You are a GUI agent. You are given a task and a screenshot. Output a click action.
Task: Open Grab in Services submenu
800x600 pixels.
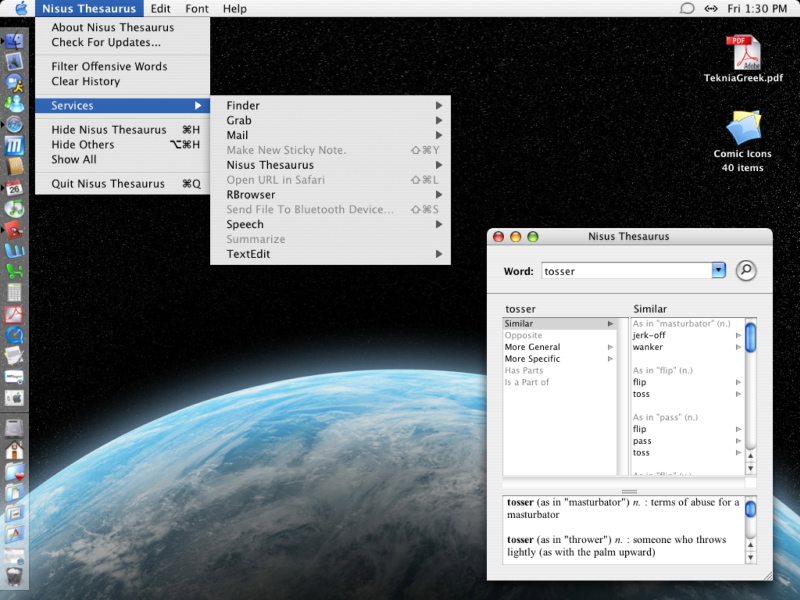coord(331,120)
